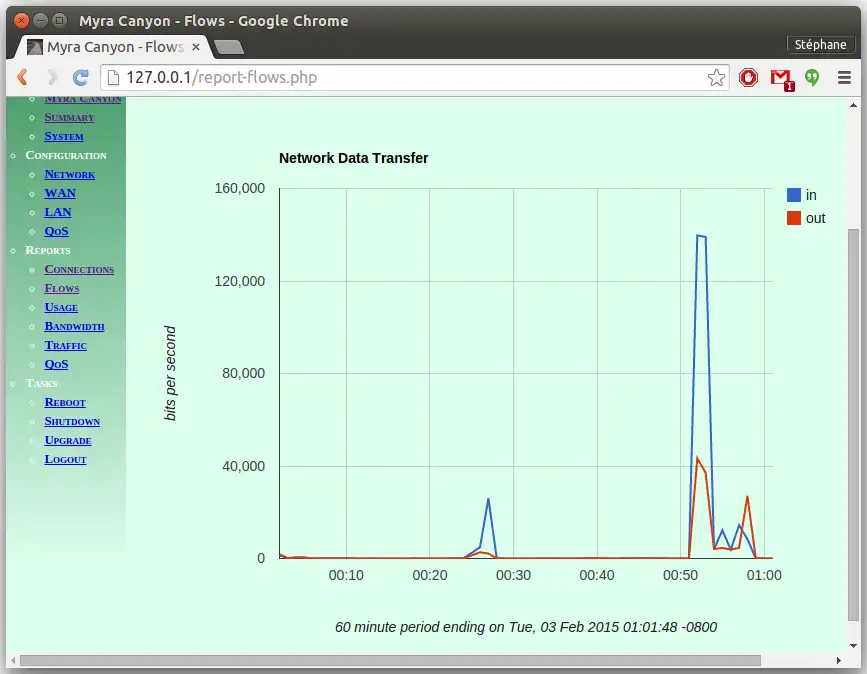Open the Bandwidth report link

[75, 326]
